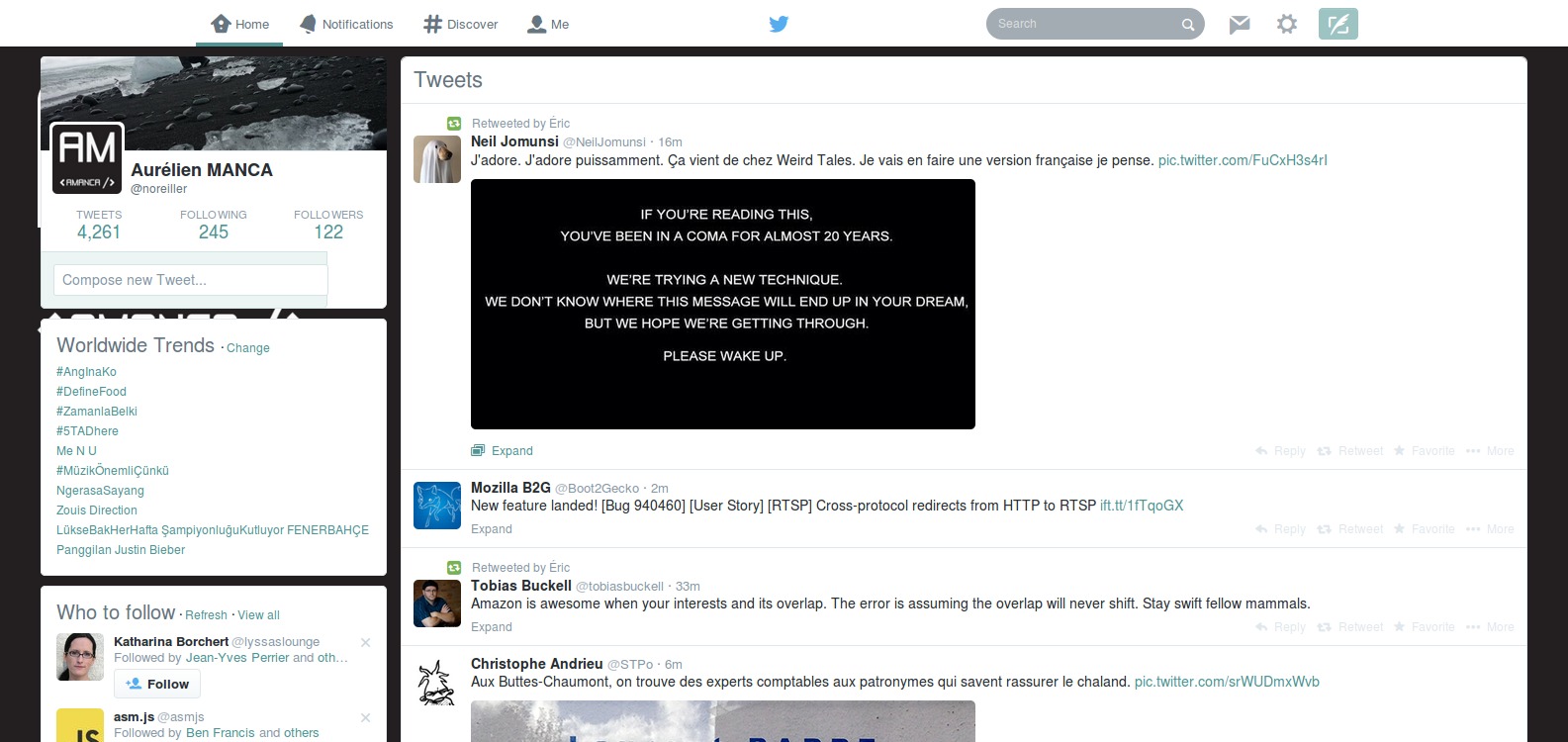Screen dimensions: 1568x742
Task: Open the #AngInaKo trend
Action: tap(86, 372)
